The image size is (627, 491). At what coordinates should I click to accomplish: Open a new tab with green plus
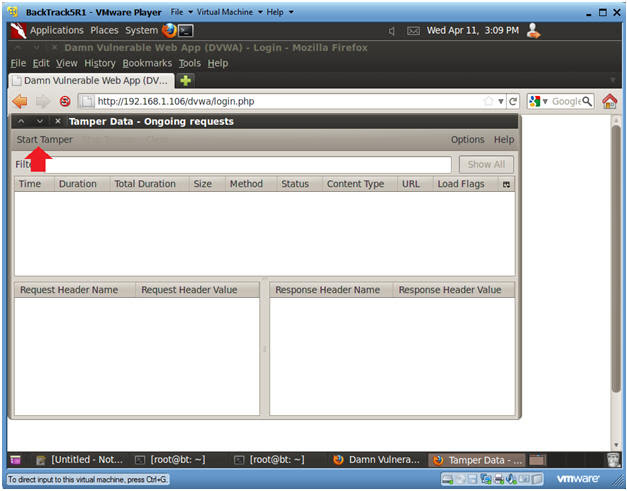point(185,81)
